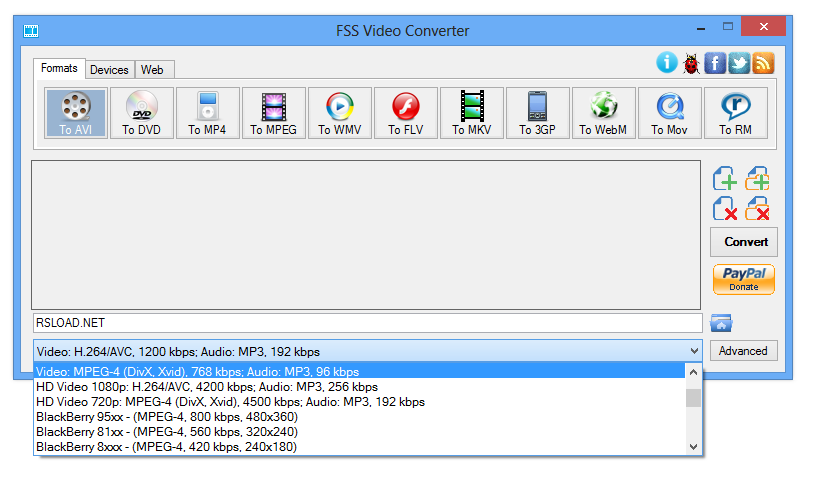Add a folder with orange plus icon
Screen dimensions: 814x477
pyautogui.click(x=757, y=178)
